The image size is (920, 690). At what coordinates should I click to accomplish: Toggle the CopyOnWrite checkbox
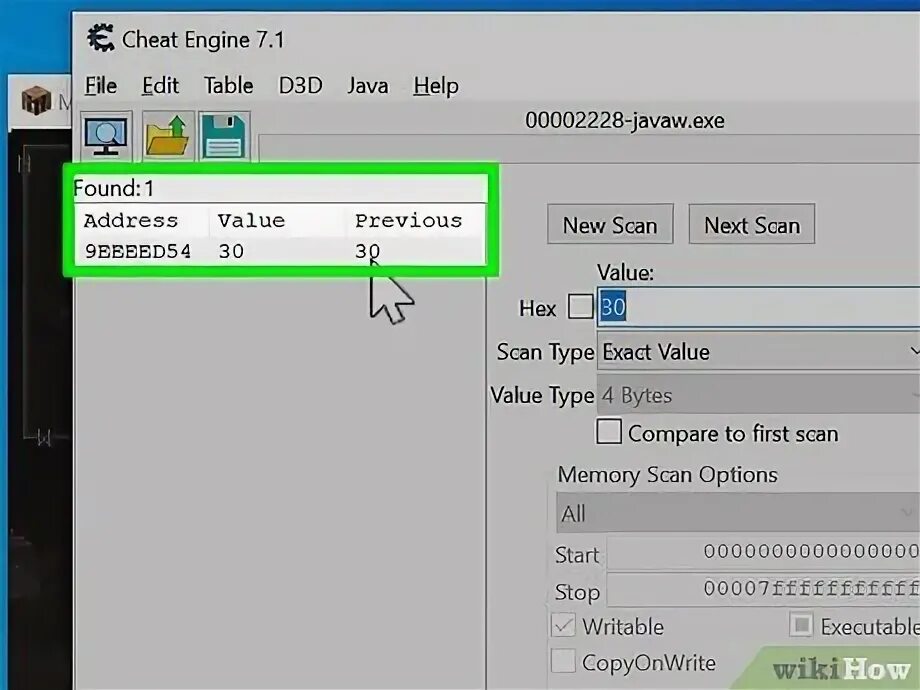[x=563, y=661]
